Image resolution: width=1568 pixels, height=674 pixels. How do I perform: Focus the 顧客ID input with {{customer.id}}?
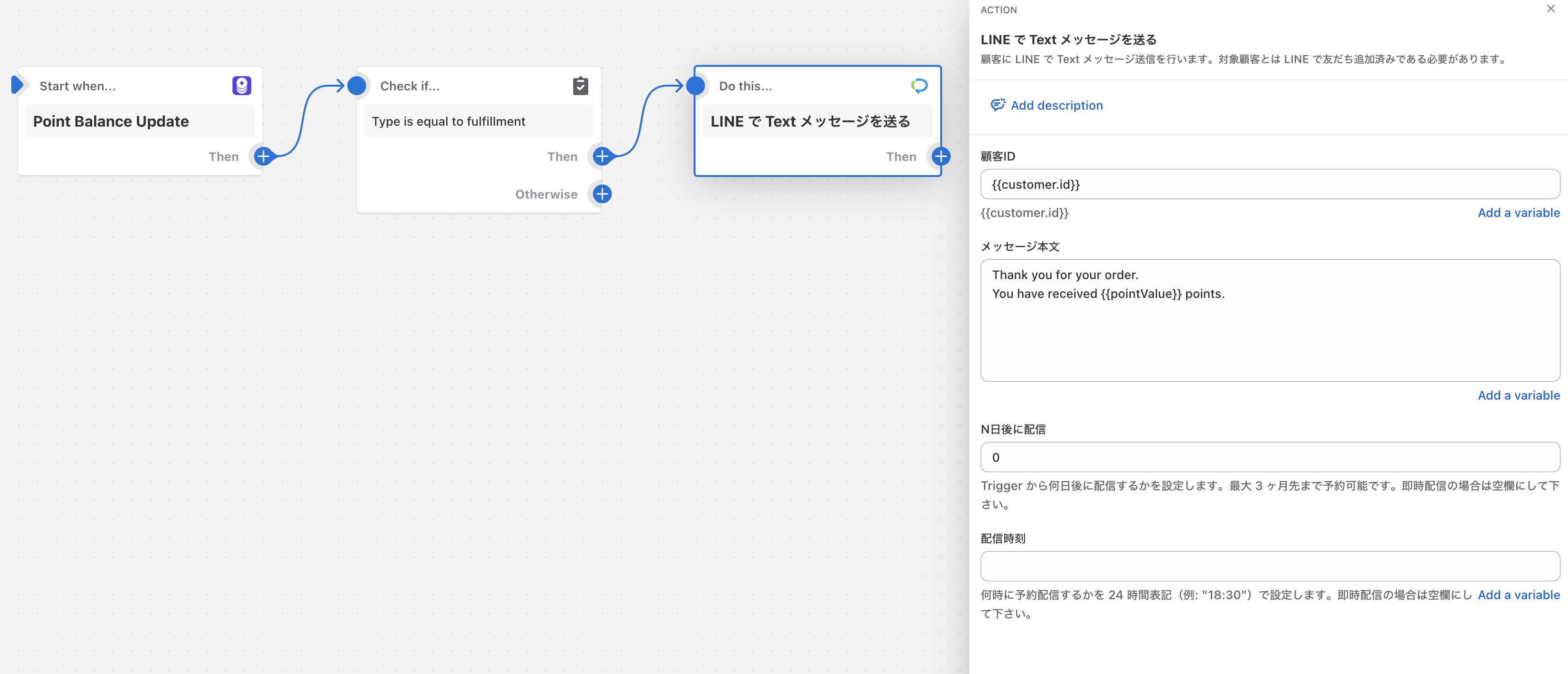click(1270, 185)
